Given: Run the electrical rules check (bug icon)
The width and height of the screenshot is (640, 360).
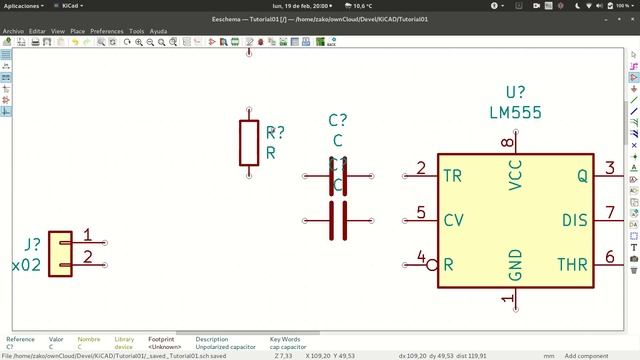Looking at the screenshot, I should click(x=260, y=42).
